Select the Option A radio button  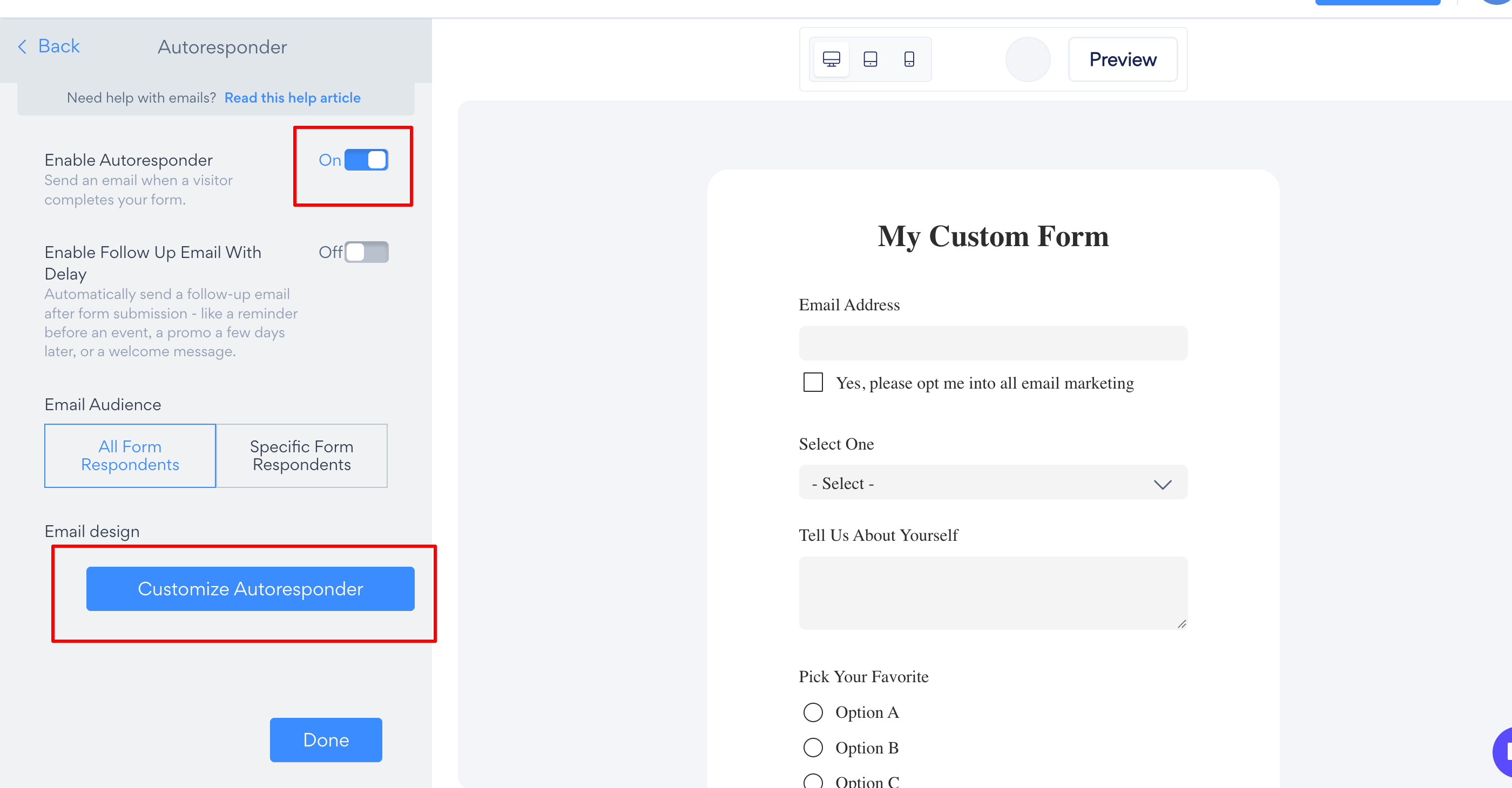pos(813,712)
